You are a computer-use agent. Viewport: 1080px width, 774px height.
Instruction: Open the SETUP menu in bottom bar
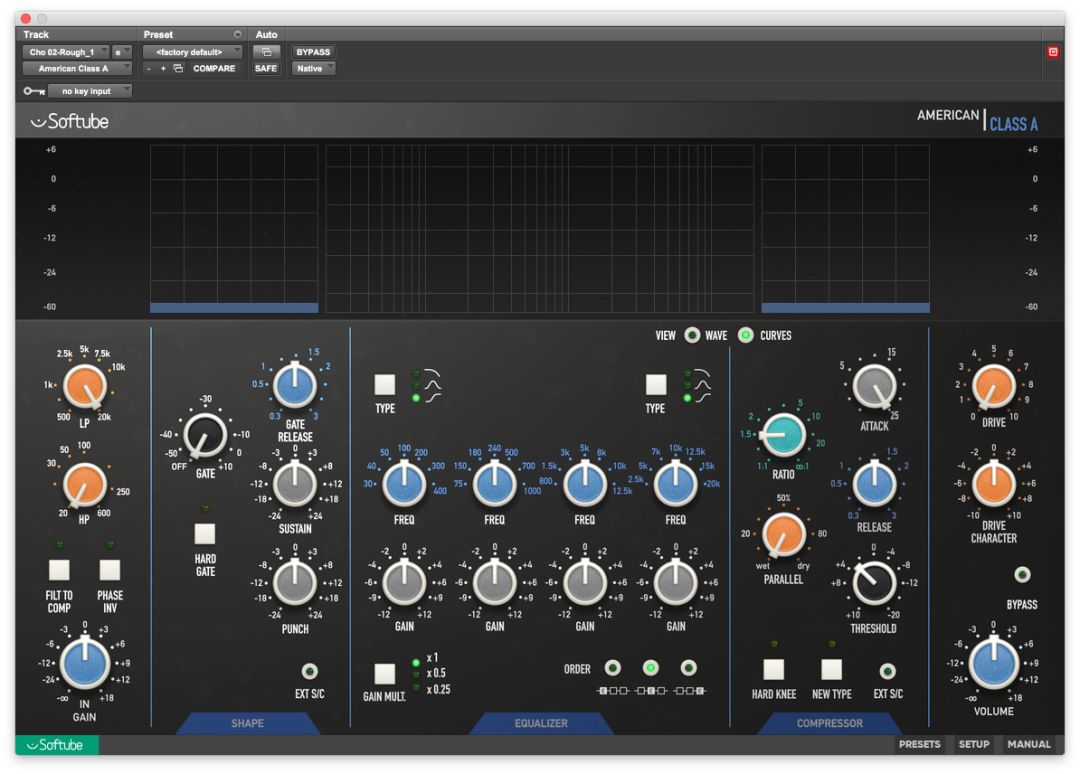click(974, 744)
